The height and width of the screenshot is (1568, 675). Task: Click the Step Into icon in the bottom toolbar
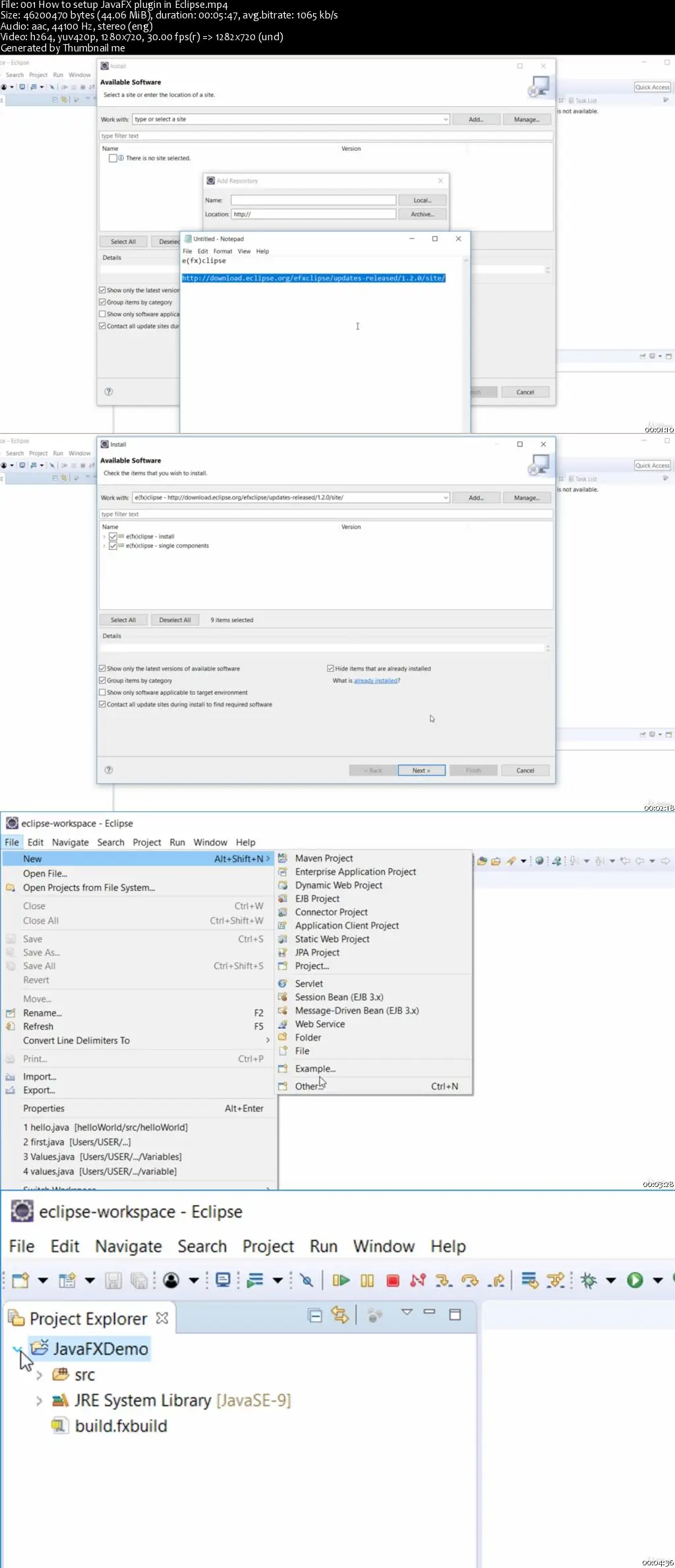444,1281
